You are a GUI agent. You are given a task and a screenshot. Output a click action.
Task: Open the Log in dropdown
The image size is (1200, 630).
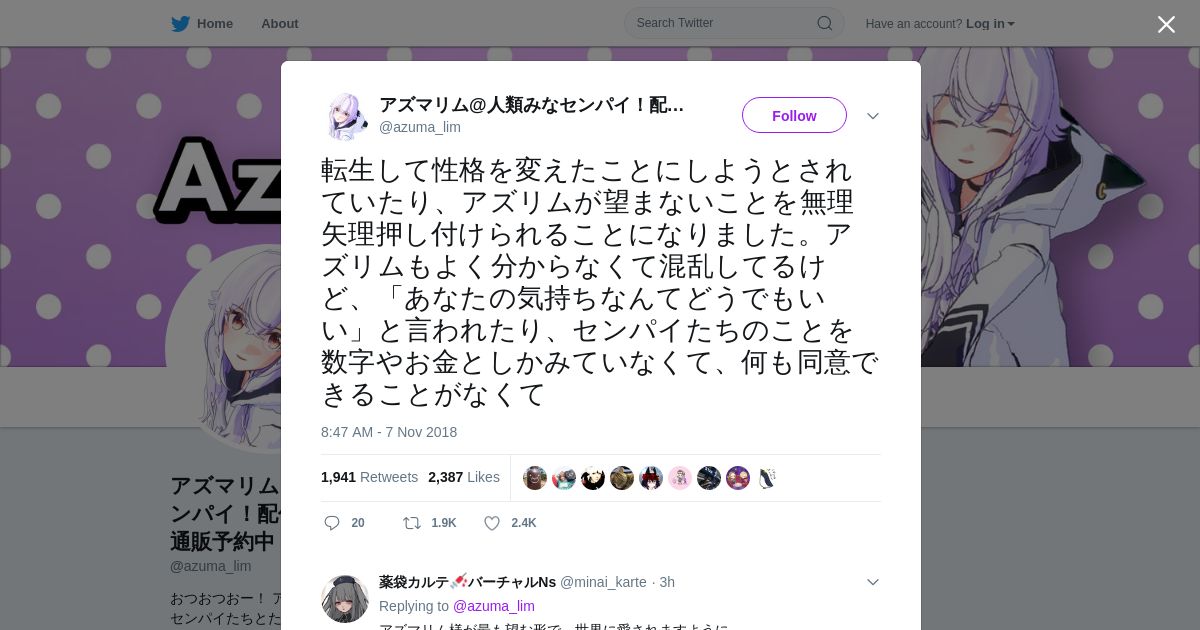pos(990,24)
